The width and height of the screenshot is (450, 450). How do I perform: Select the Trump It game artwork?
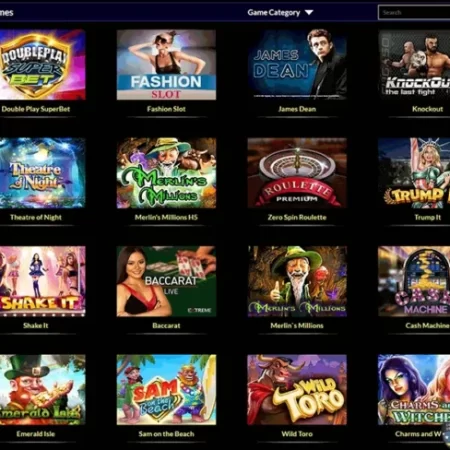click(x=414, y=173)
